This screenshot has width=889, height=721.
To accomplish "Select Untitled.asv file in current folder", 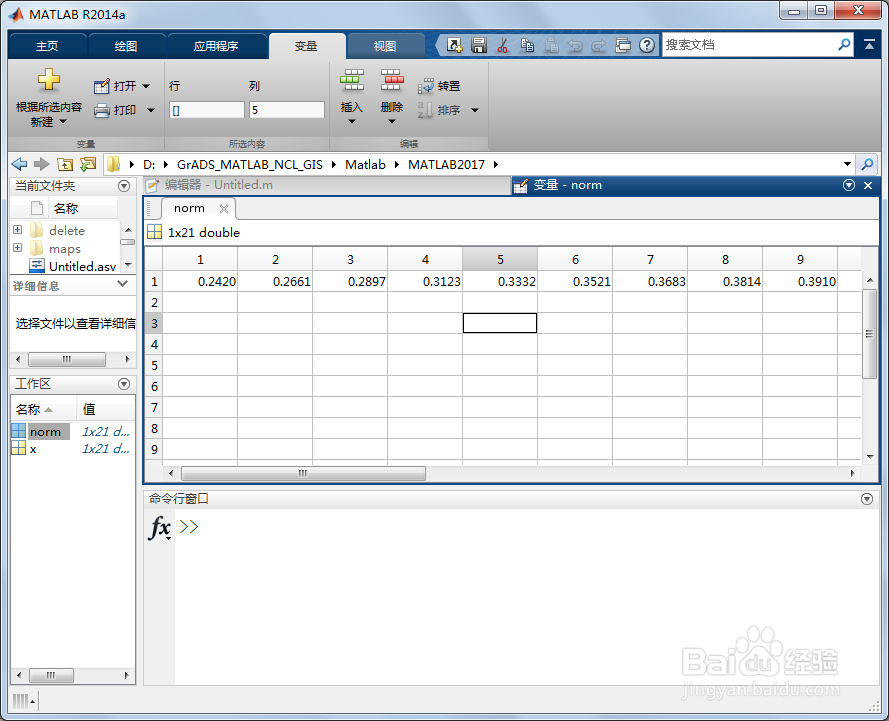I will (73, 266).
